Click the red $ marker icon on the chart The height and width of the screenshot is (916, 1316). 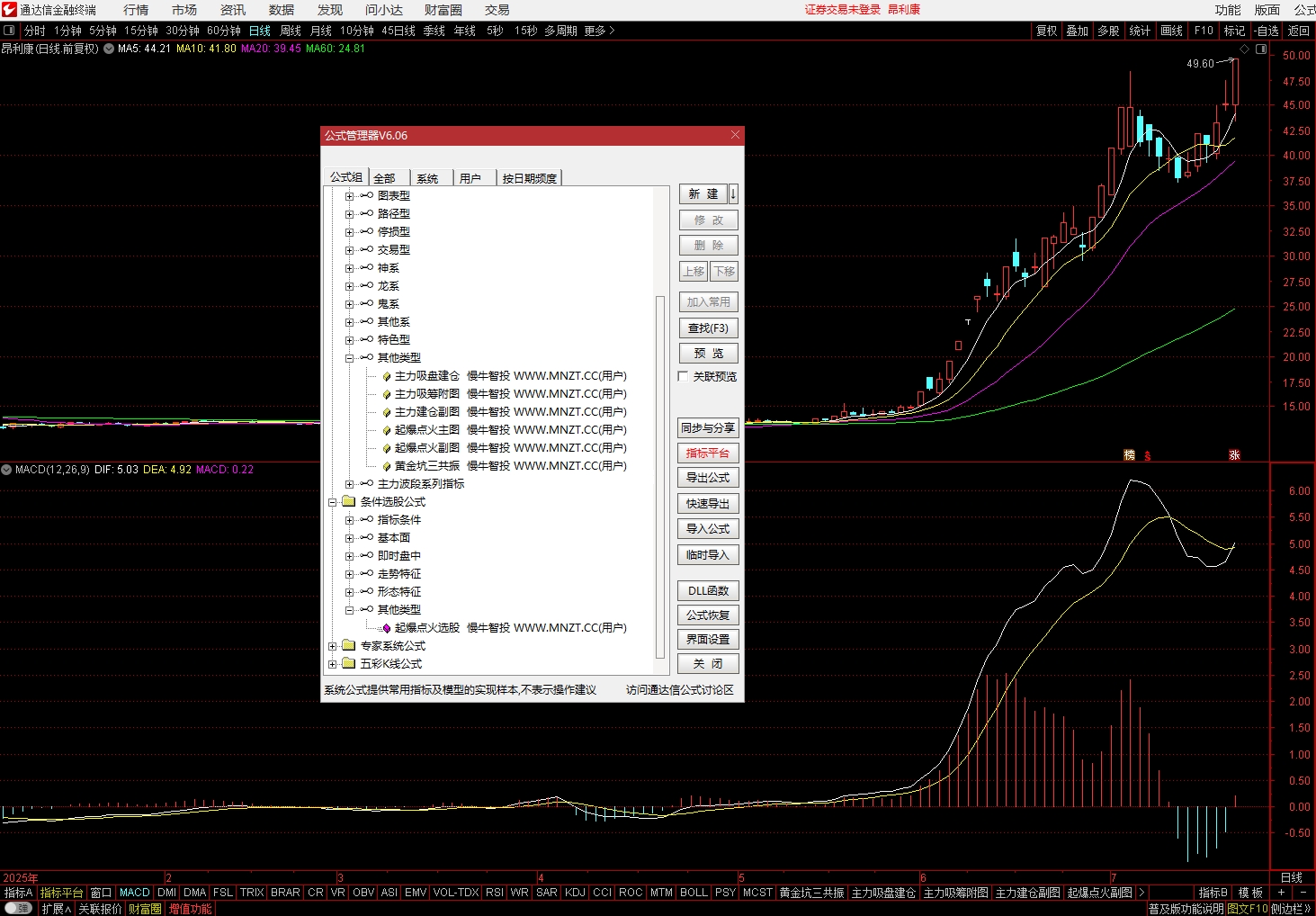(x=1148, y=455)
